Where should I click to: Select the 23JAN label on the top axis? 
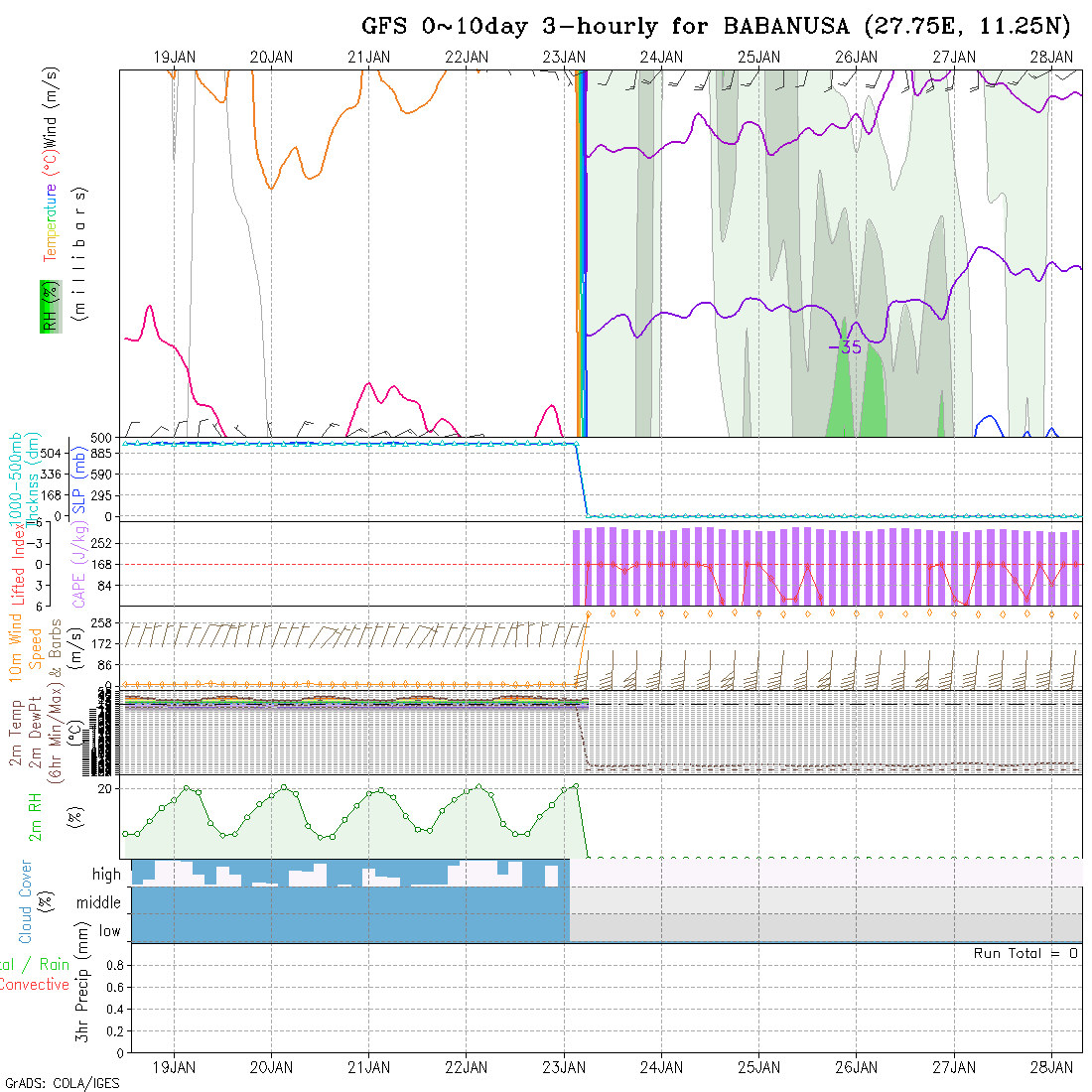pyautogui.click(x=564, y=58)
